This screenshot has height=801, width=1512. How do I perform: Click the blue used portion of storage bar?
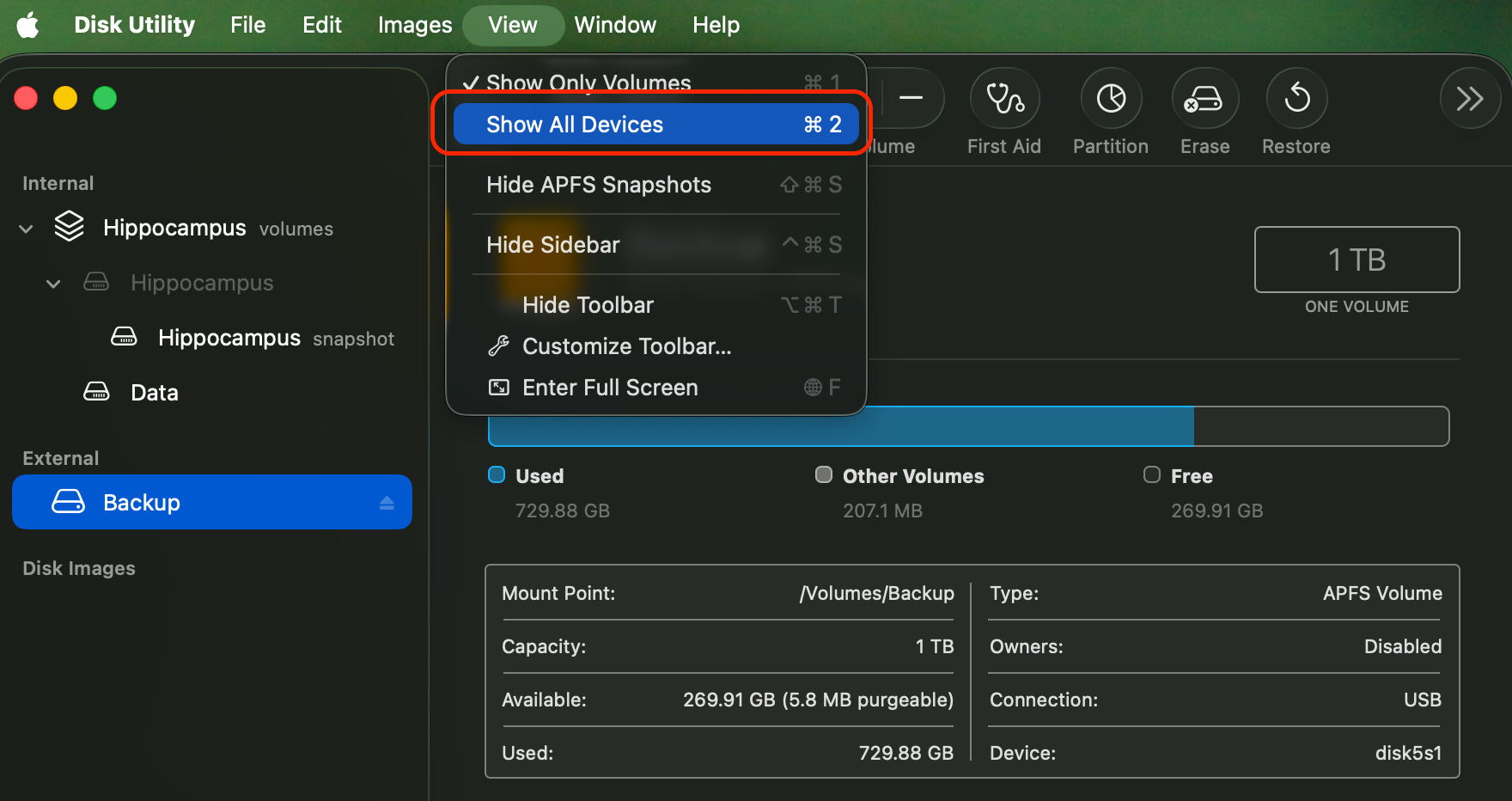pyautogui.click(x=841, y=426)
